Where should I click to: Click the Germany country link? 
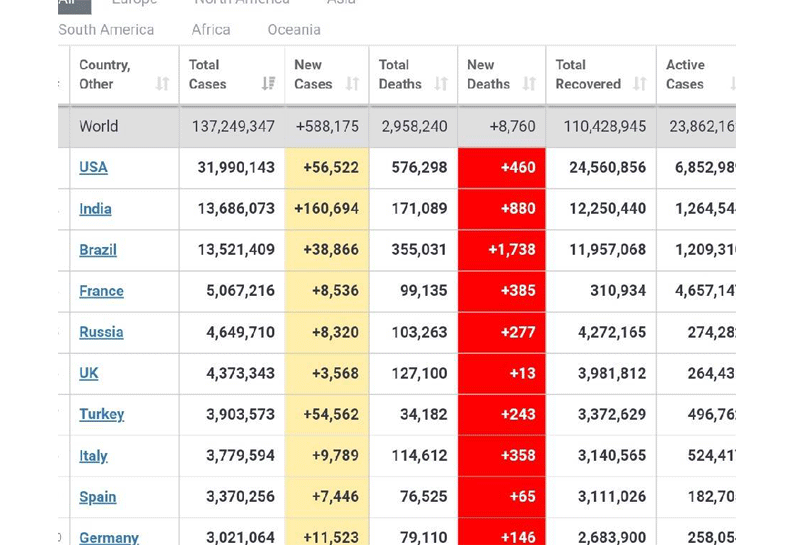109,537
